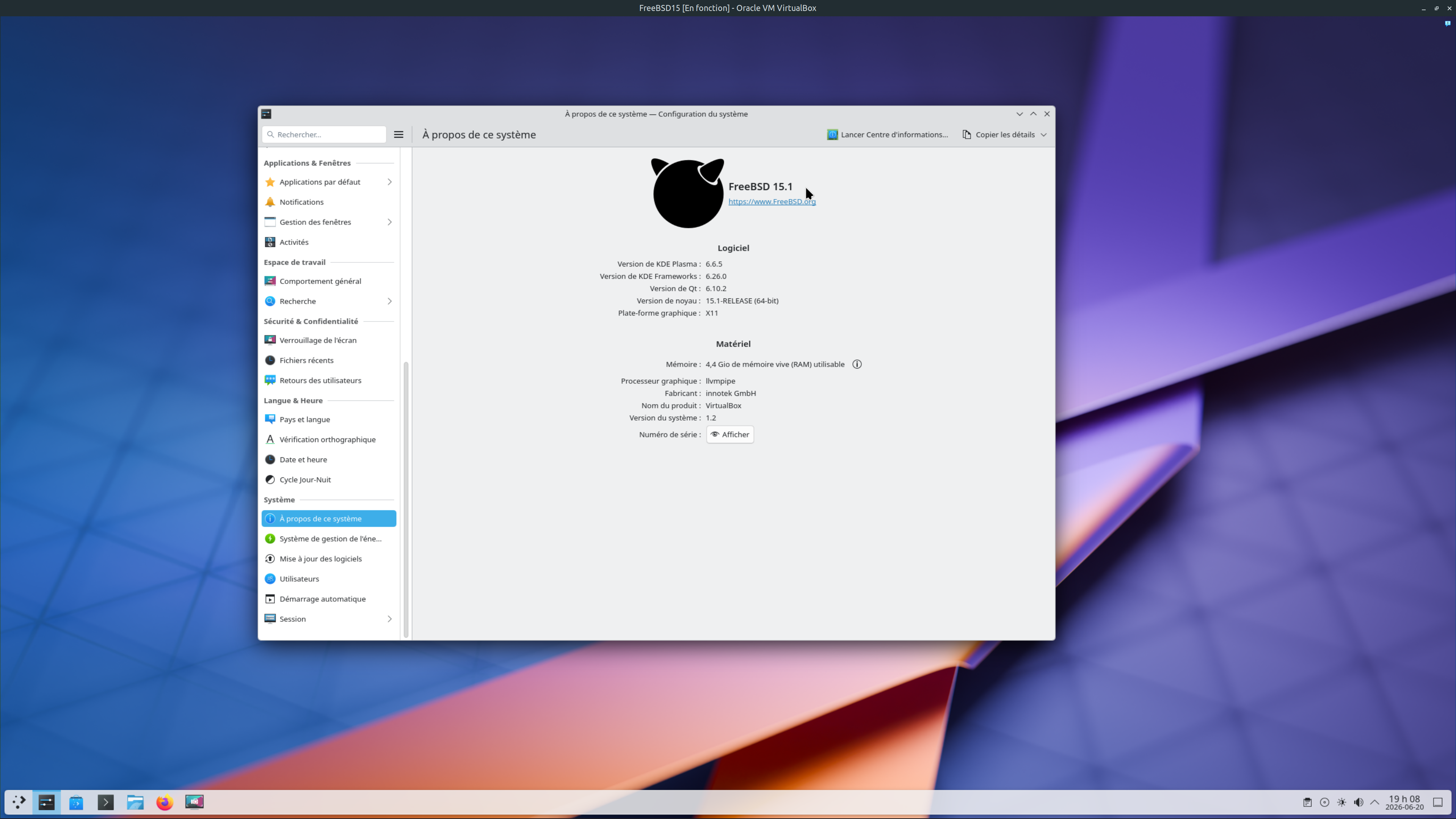
Task: Click the Qt version 6.10.2
Action: pos(716,289)
